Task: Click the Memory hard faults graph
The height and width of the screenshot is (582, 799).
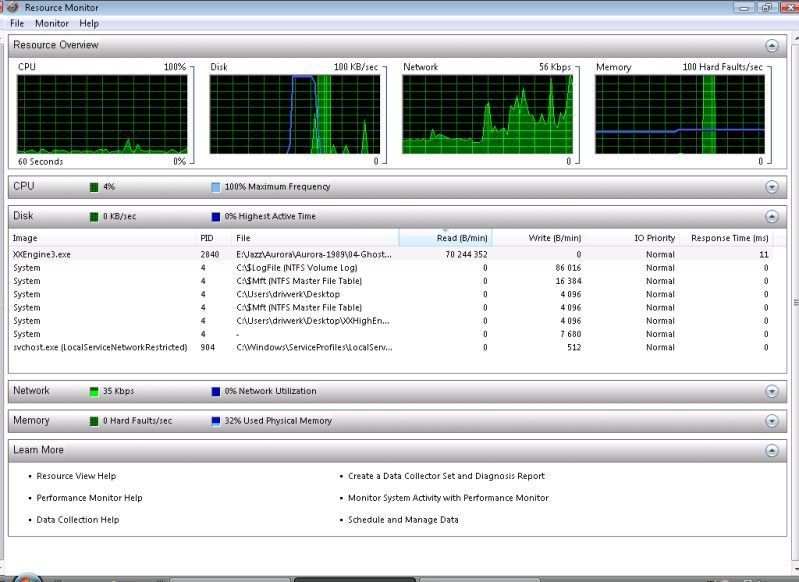Action: point(680,114)
